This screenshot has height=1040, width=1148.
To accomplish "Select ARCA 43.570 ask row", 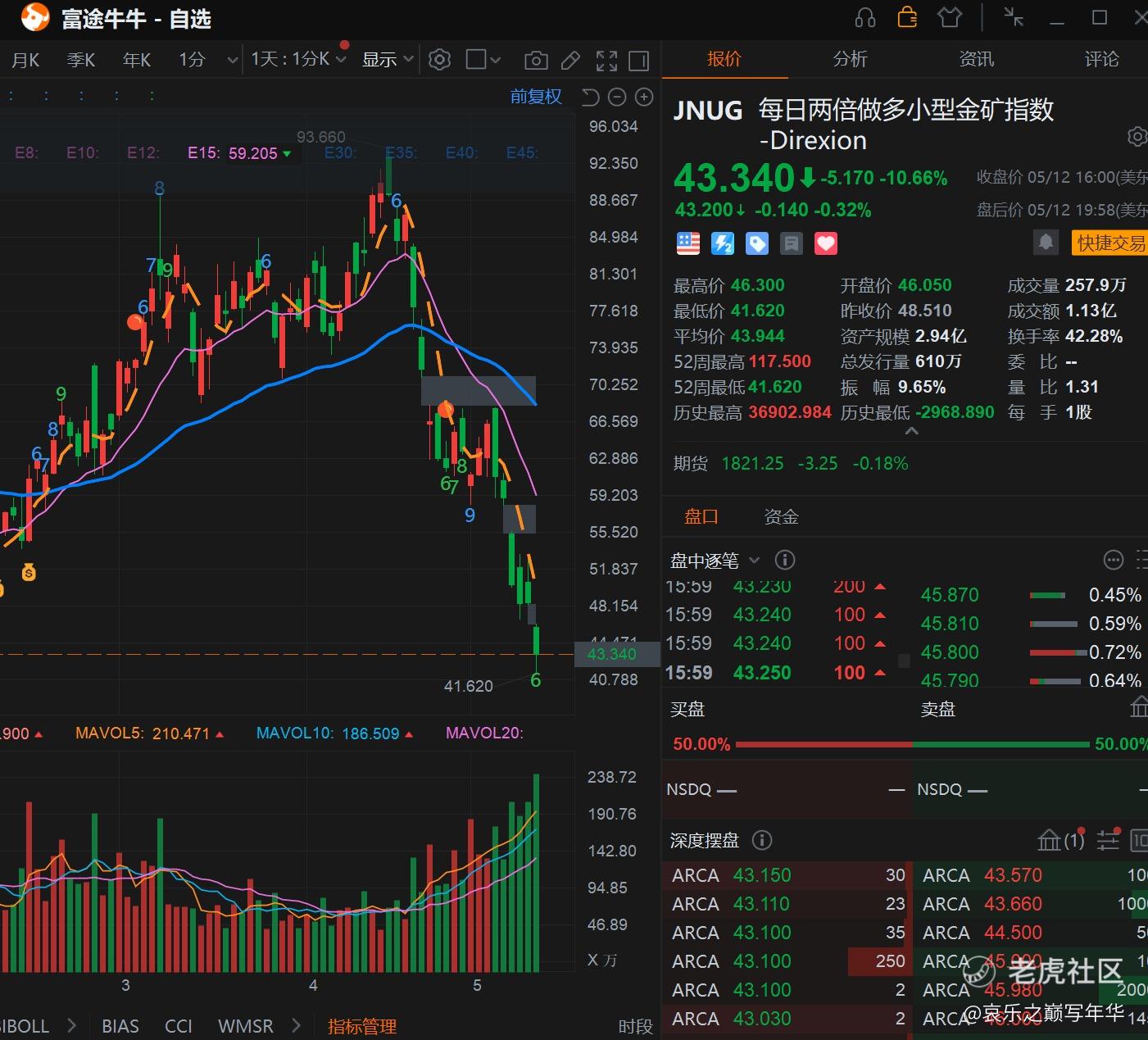I will point(1031,875).
